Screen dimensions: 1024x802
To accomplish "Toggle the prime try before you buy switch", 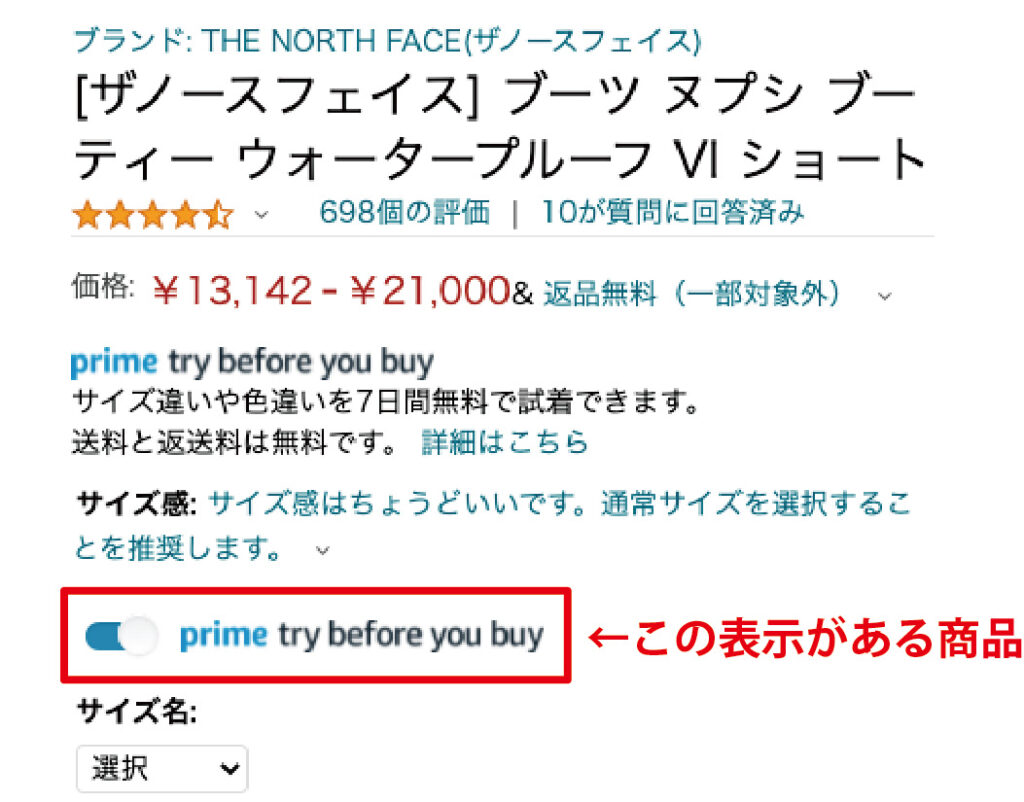I will (121, 635).
